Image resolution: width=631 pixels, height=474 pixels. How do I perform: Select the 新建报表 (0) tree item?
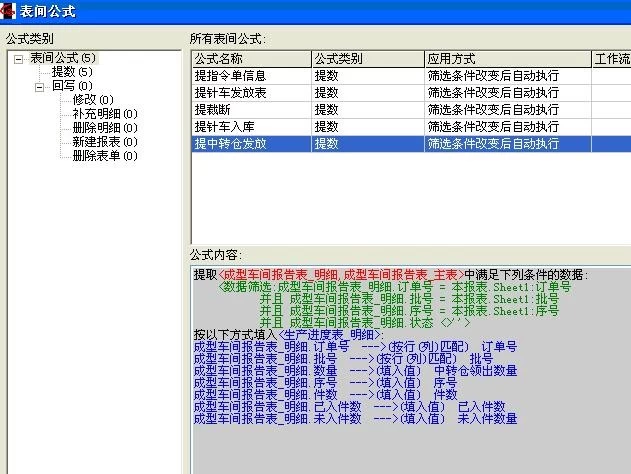[104, 142]
